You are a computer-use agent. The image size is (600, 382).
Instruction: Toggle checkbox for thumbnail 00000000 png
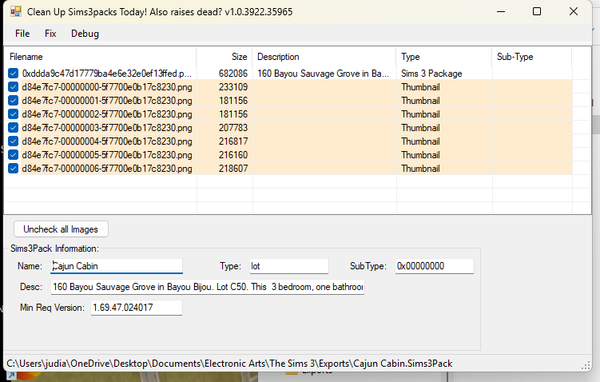click(x=13, y=87)
